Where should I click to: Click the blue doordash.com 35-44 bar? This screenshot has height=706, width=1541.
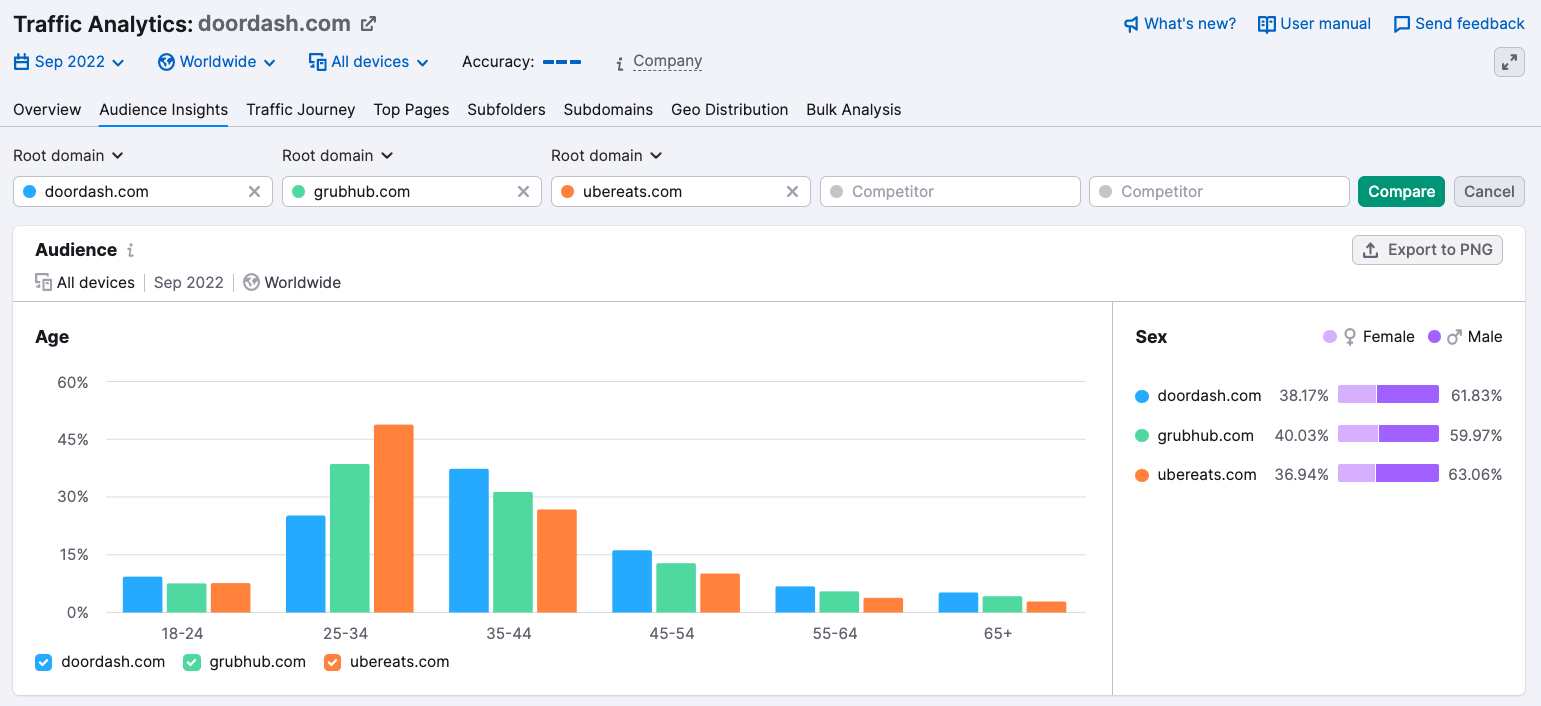coord(469,541)
